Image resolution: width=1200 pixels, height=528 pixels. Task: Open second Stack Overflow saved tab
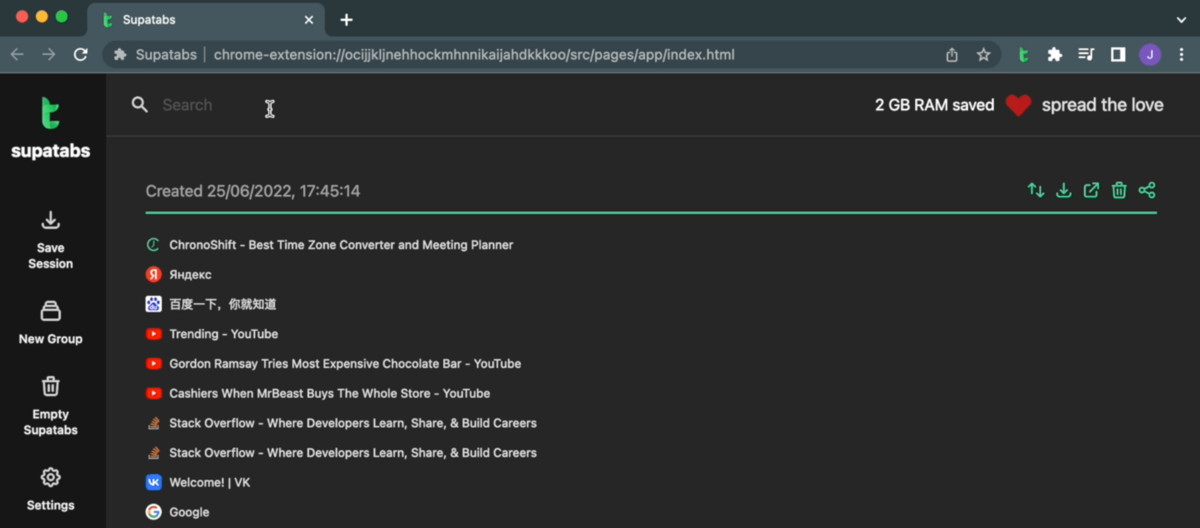point(353,453)
